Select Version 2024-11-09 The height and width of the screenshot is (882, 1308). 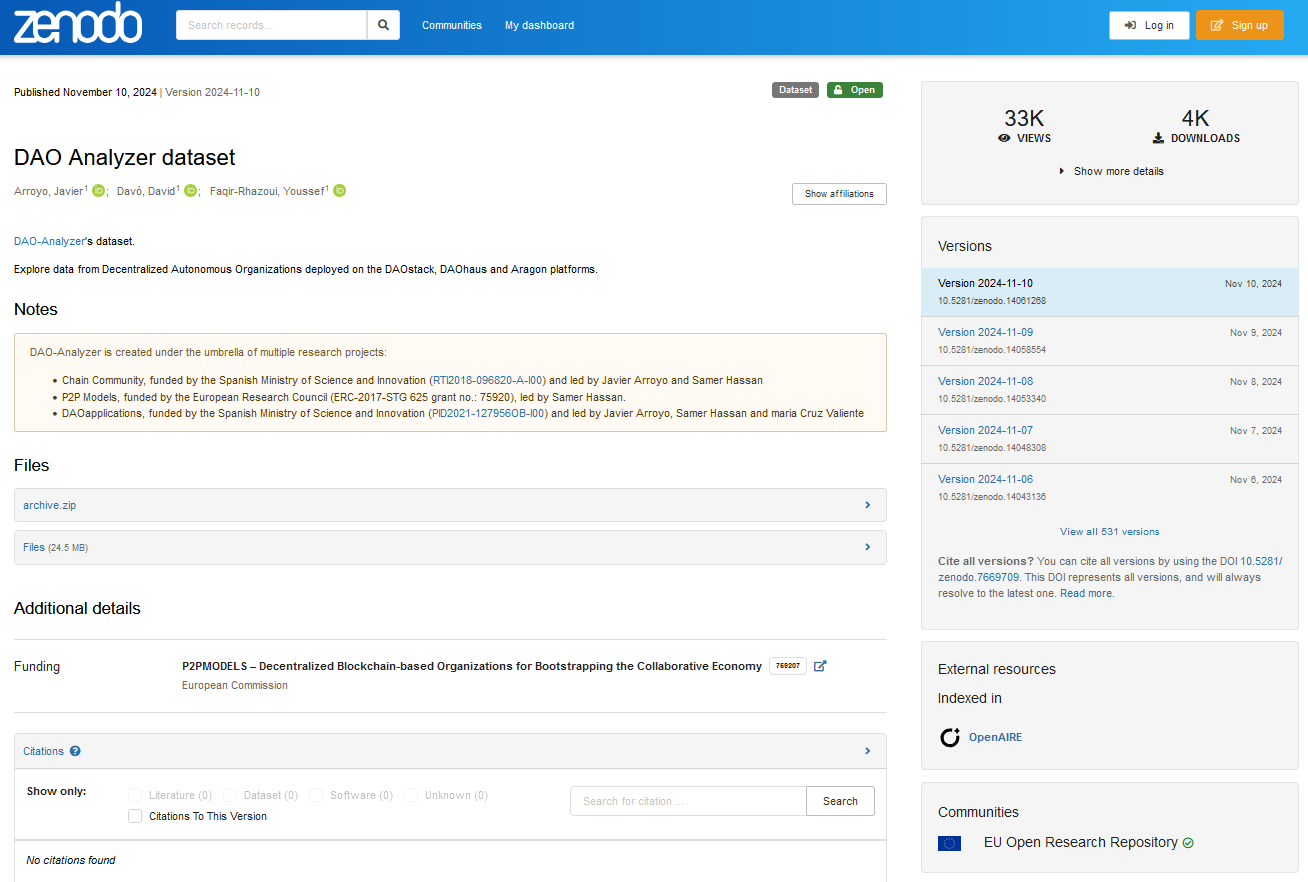coord(985,332)
